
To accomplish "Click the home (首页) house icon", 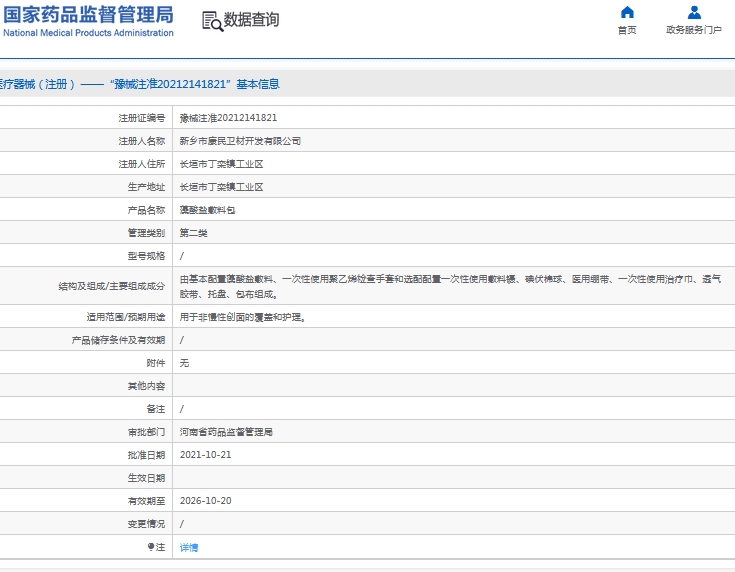I will (627, 12).
